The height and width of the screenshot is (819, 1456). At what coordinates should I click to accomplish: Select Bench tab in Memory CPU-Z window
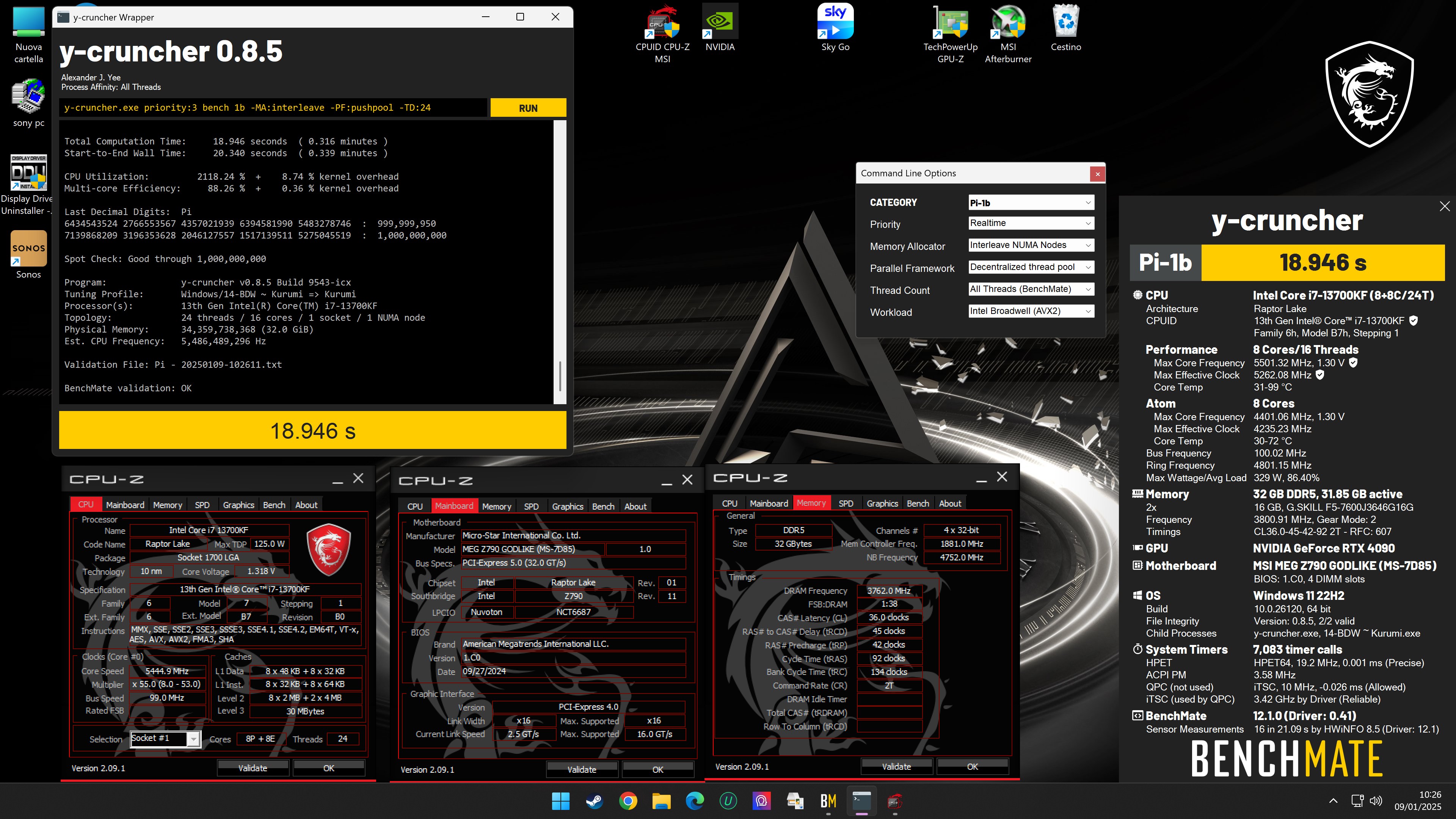[918, 504]
